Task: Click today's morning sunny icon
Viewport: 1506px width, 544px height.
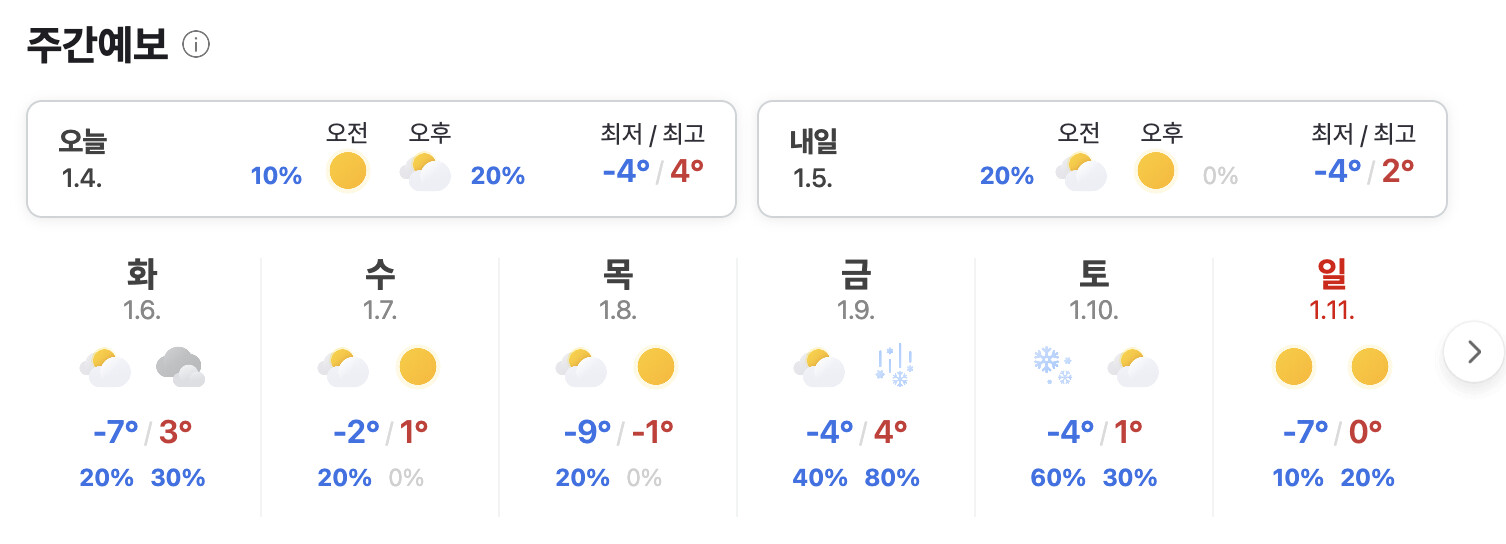Action: click(348, 172)
